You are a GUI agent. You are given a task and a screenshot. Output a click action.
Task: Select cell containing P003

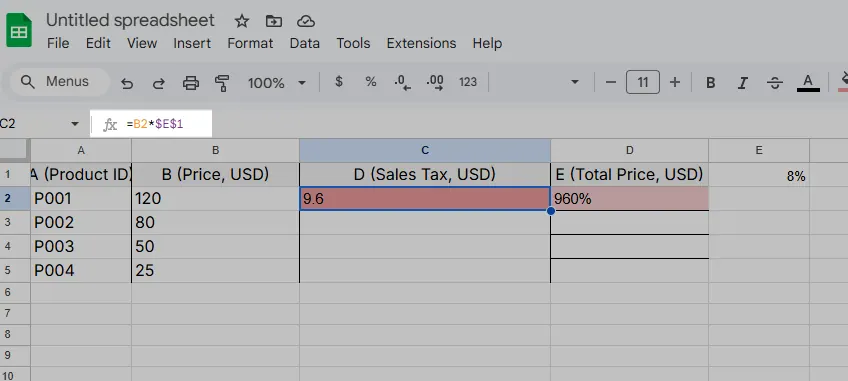(81, 246)
